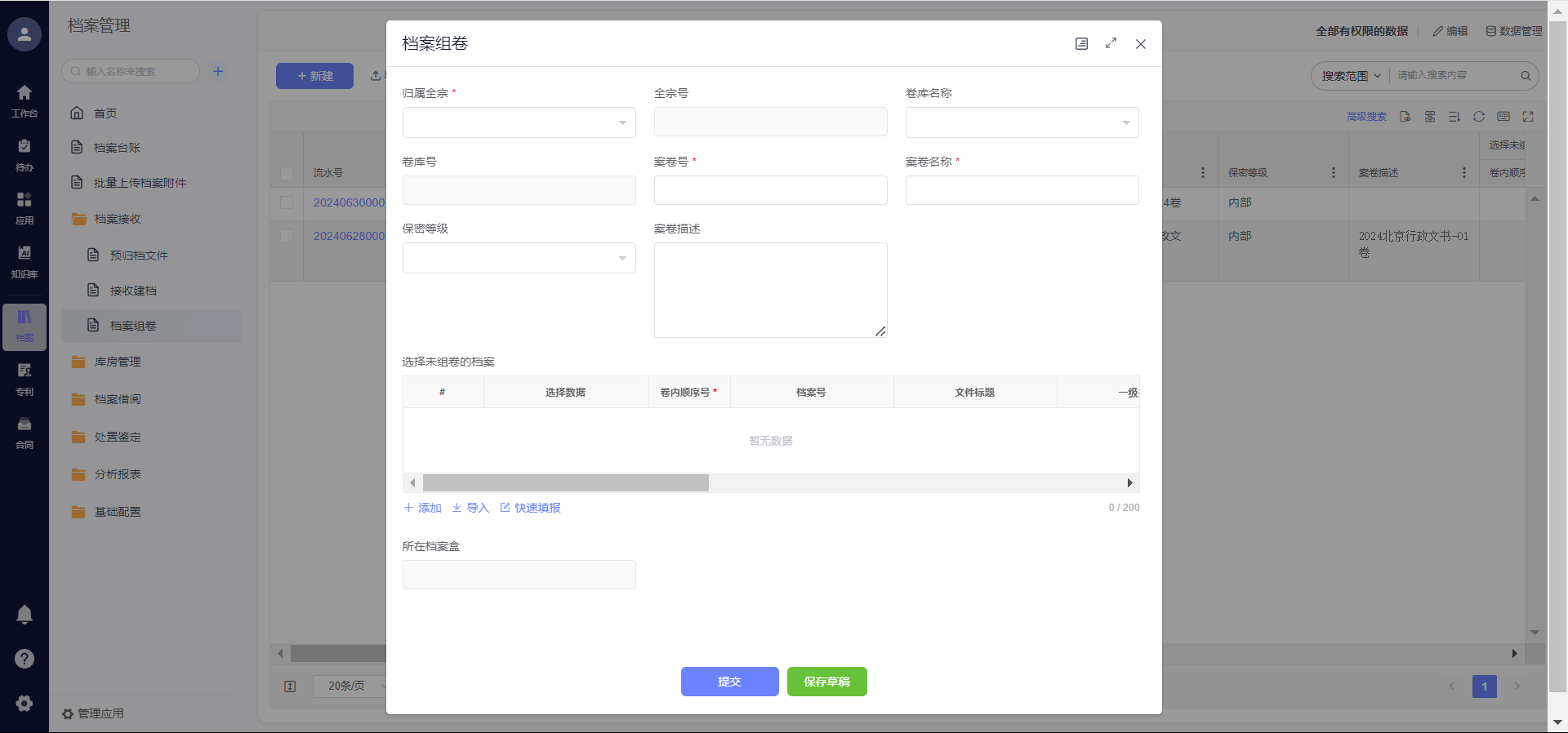The height and width of the screenshot is (733, 1568).
Task: Click the form layout icon in dialog header
Action: point(1081,43)
